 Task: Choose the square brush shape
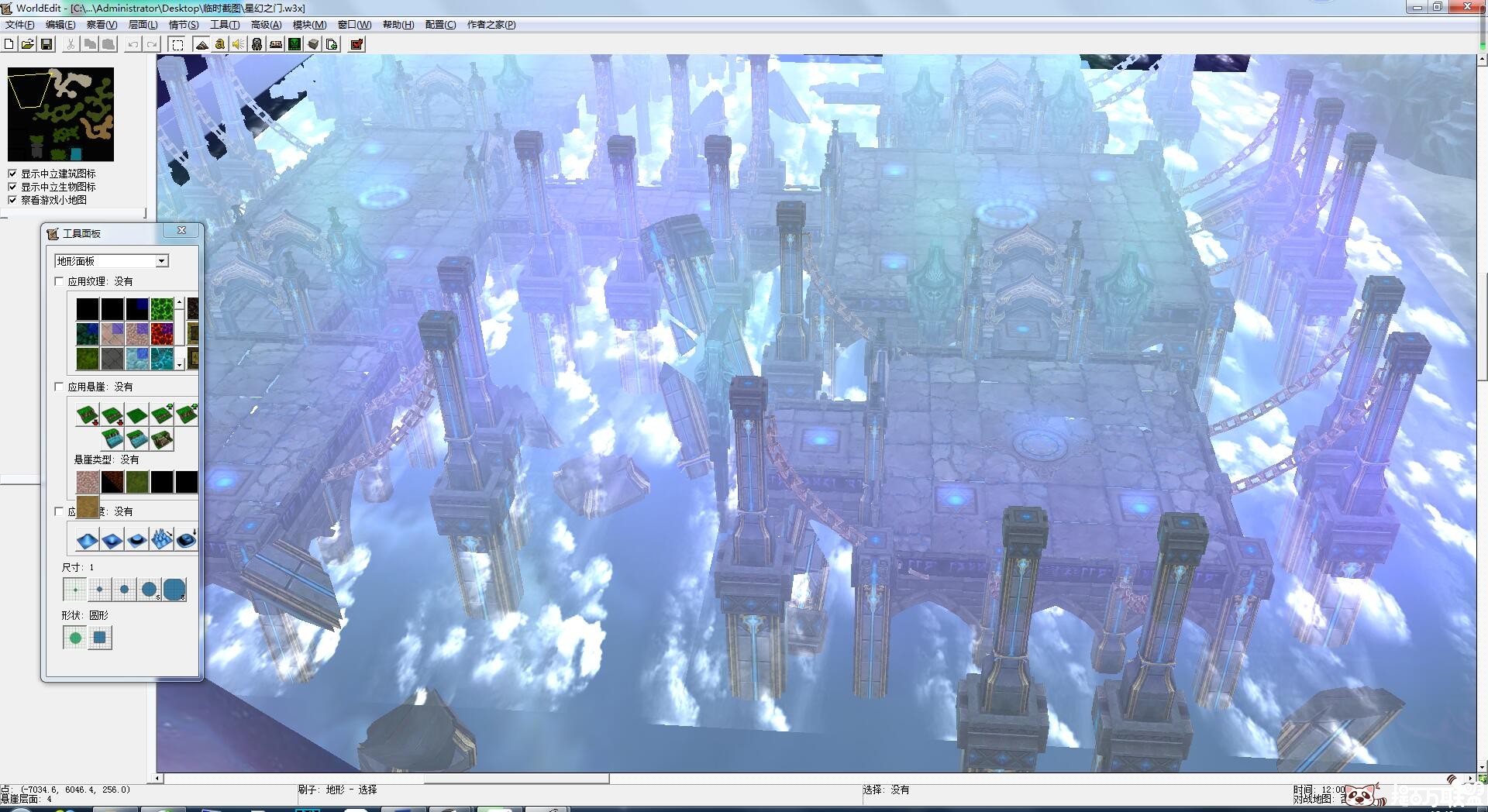coord(100,638)
